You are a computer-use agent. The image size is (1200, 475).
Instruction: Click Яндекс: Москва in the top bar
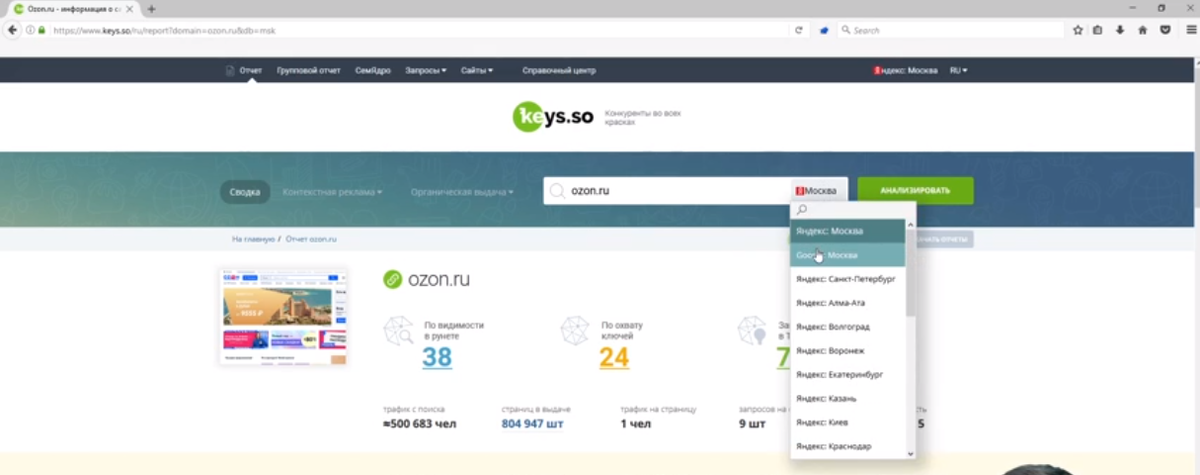tap(906, 70)
